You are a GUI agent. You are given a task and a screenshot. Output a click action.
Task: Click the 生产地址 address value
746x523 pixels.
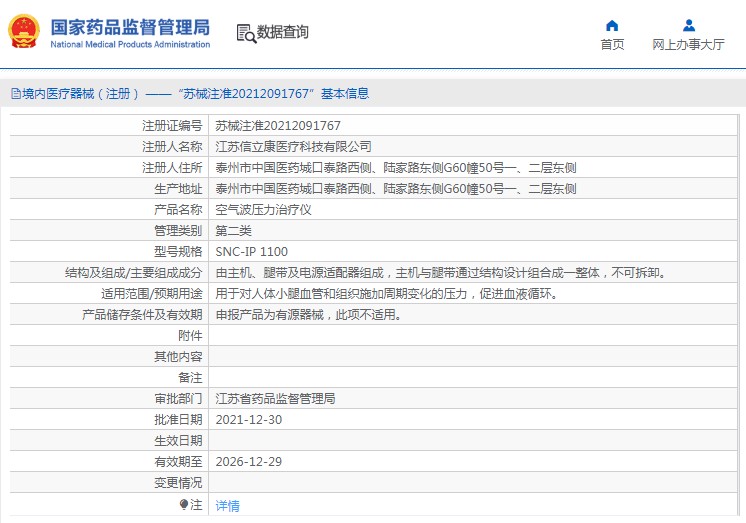(395, 188)
